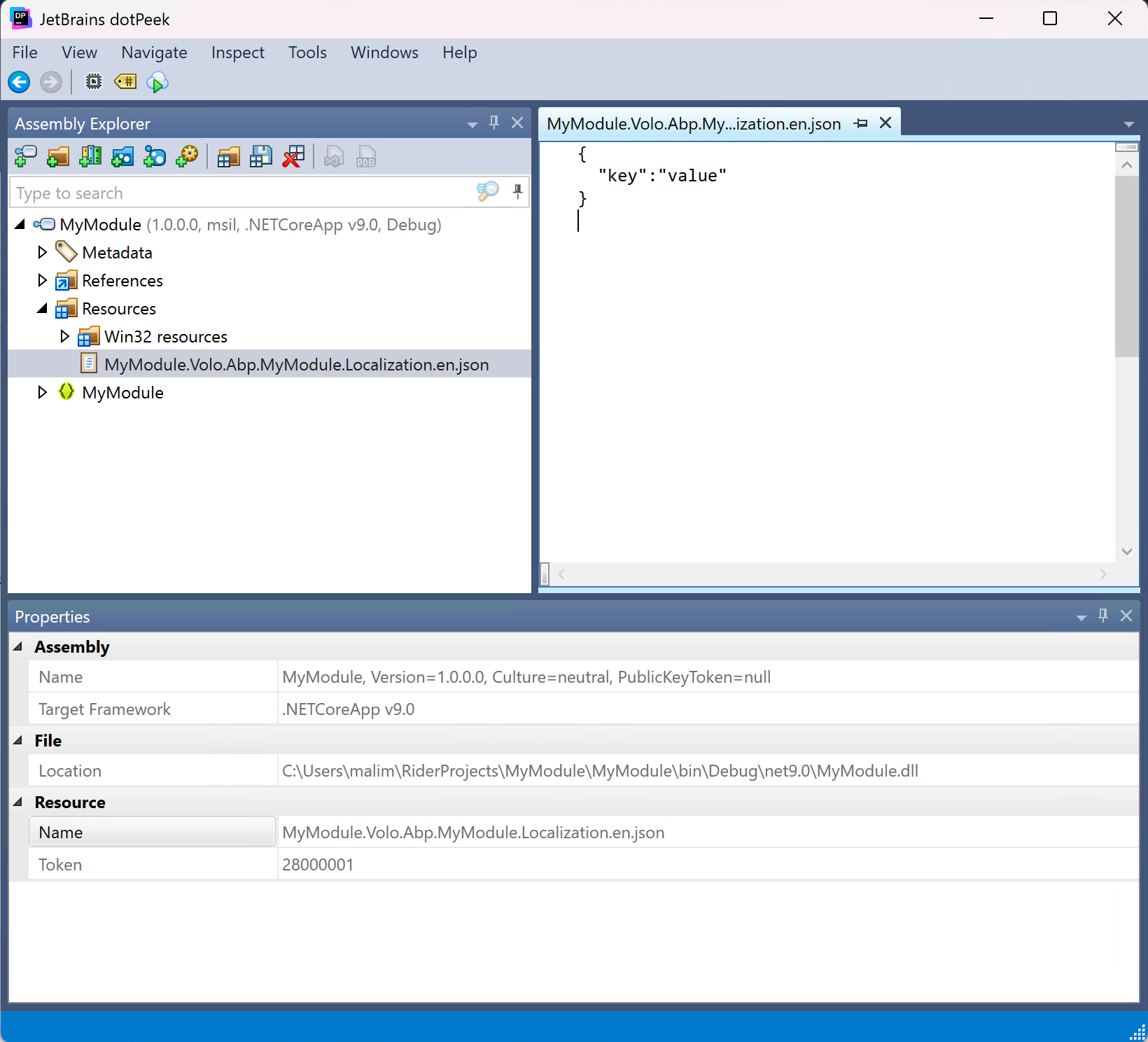
Task: Navigate back with the blue arrow
Action: tap(19, 83)
